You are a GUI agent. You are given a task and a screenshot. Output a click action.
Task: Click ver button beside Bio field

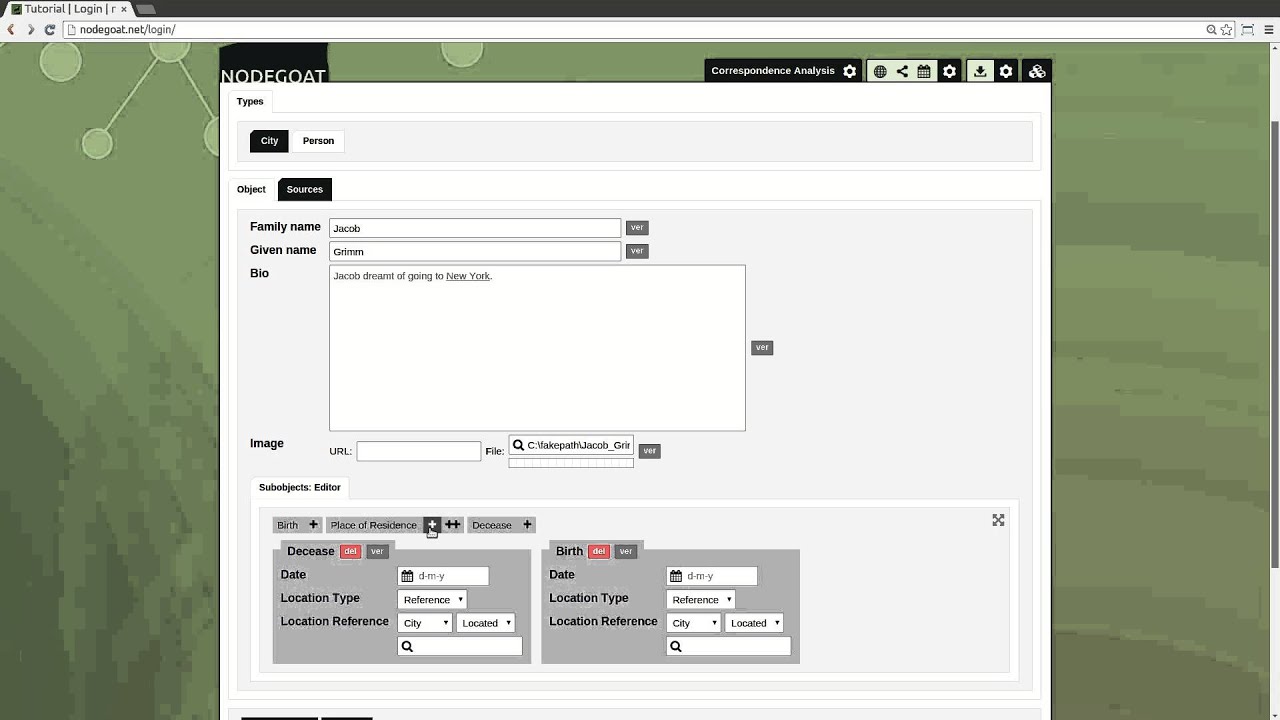coord(762,348)
